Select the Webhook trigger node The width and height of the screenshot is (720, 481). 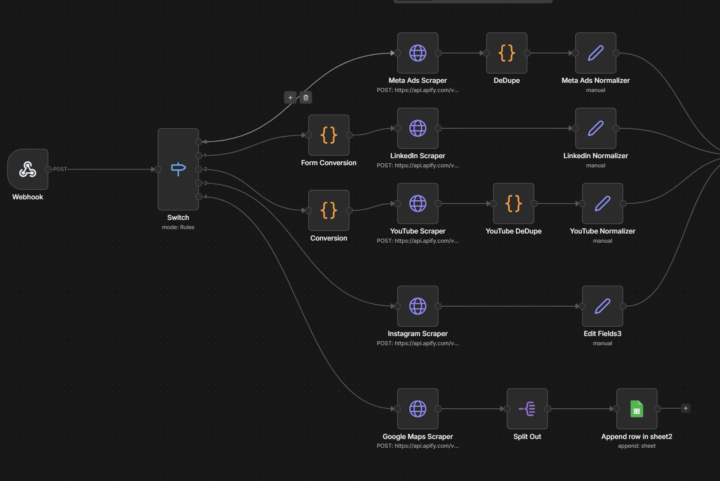[x=28, y=169]
